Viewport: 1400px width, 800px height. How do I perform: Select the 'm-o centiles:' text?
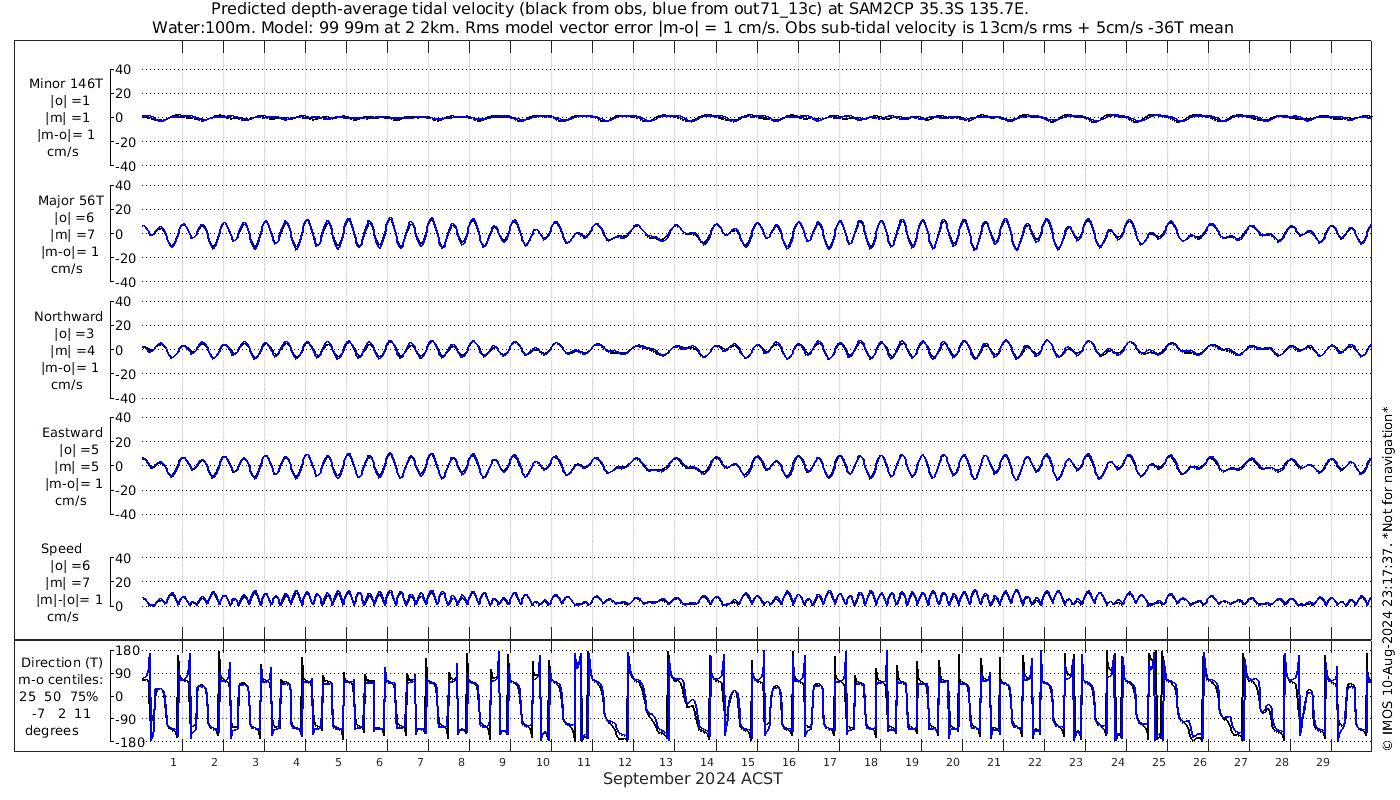click(x=61, y=680)
